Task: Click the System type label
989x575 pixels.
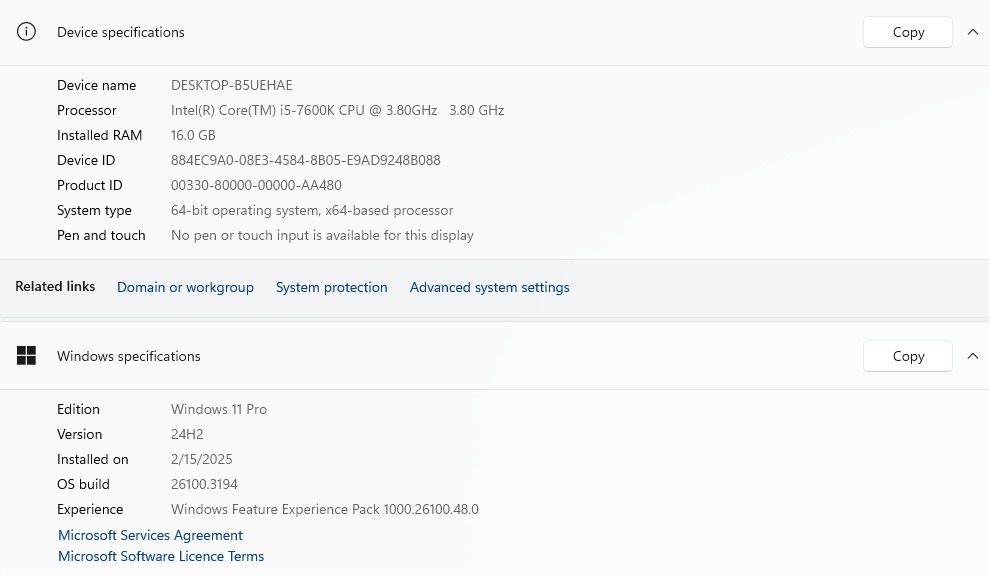Action: tap(94, 211)
